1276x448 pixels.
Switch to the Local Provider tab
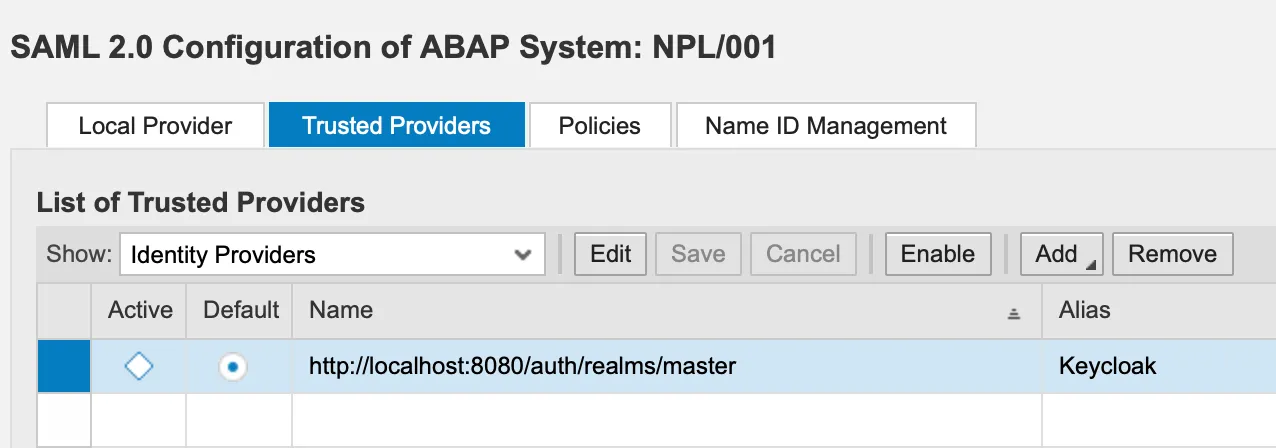(155, 126)
